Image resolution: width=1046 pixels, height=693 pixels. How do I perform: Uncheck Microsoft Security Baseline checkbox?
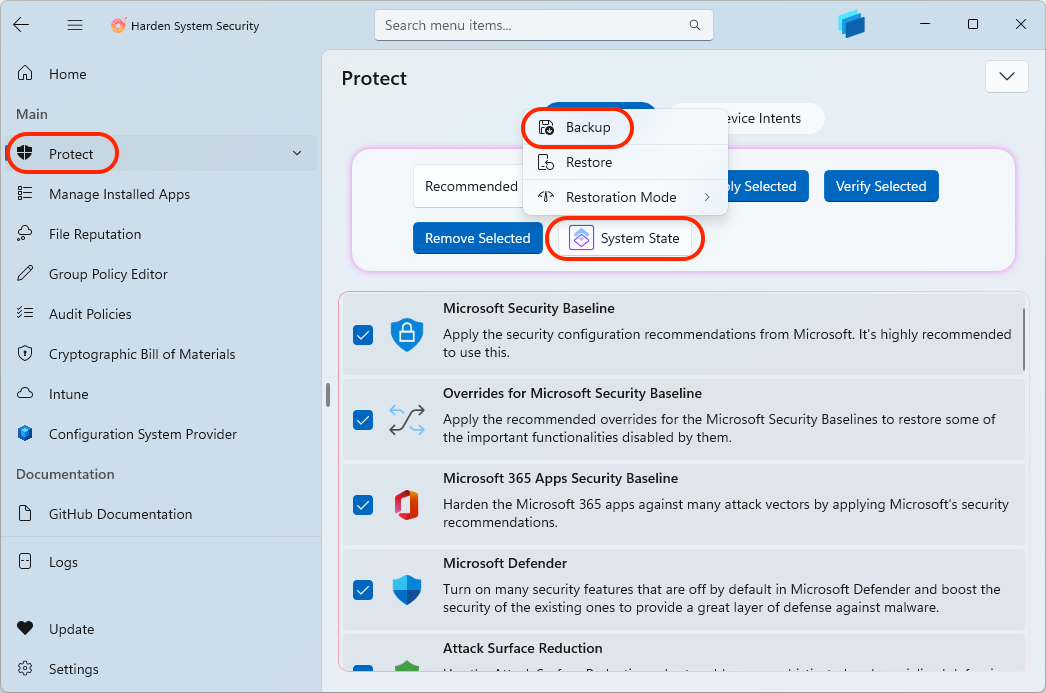pyautogui.click(x=363, y=335)
